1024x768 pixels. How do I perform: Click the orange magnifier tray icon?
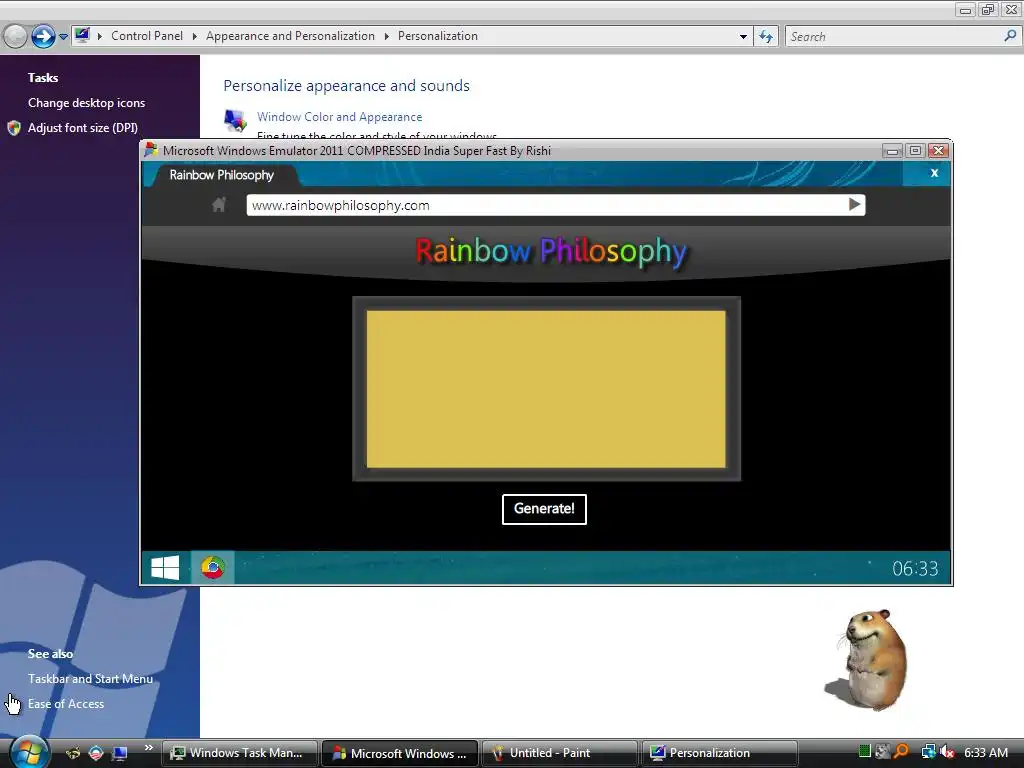(x=902, y=752)
